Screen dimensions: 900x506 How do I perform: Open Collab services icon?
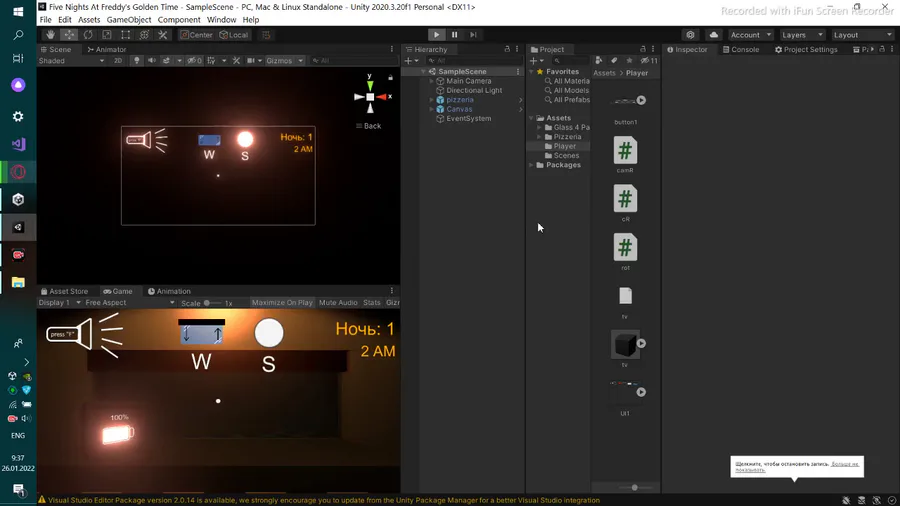tap(690, 35)
